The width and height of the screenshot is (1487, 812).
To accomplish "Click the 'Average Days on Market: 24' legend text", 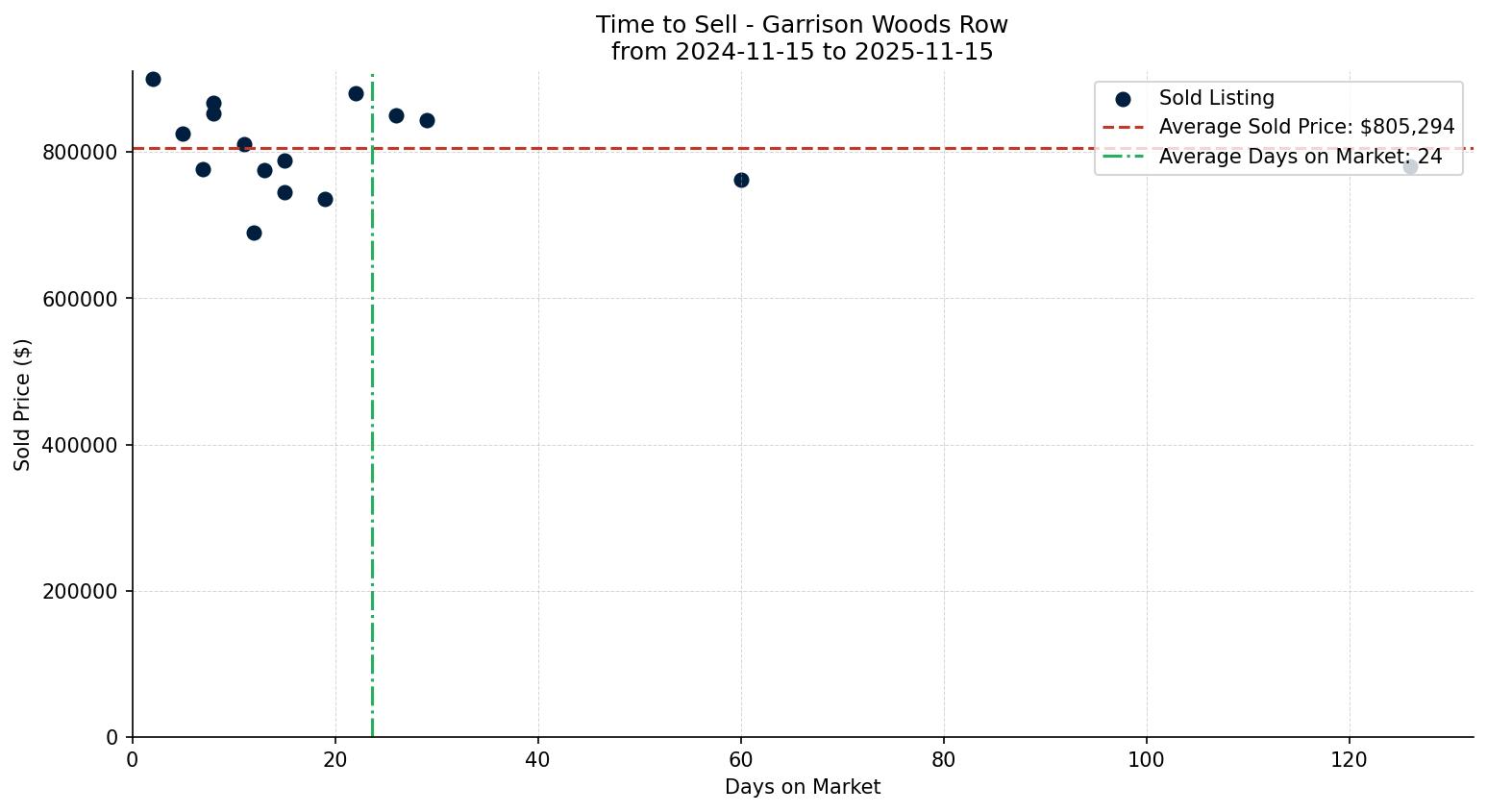I will pyautogui.click(x=1300, y=157).
